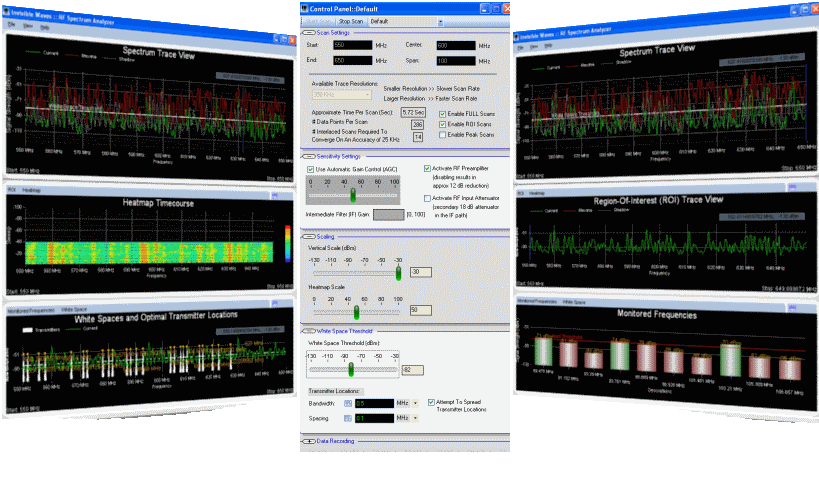Click the Center frequency input field
This screenshot has width=819, height=484.
(456, 45)
